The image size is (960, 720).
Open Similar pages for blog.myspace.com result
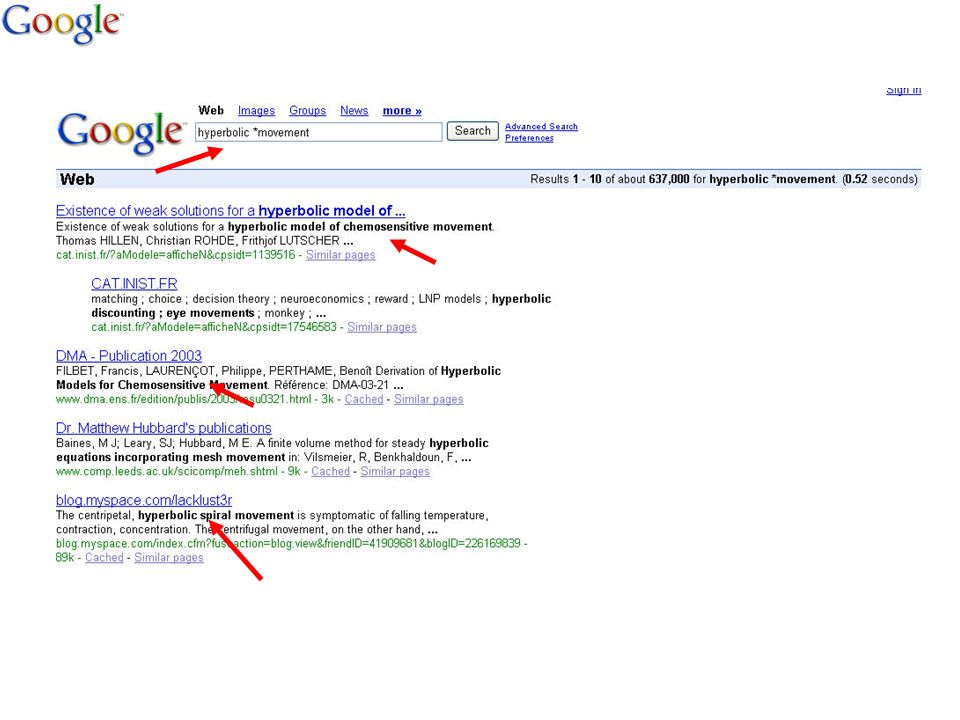(169, 558)
